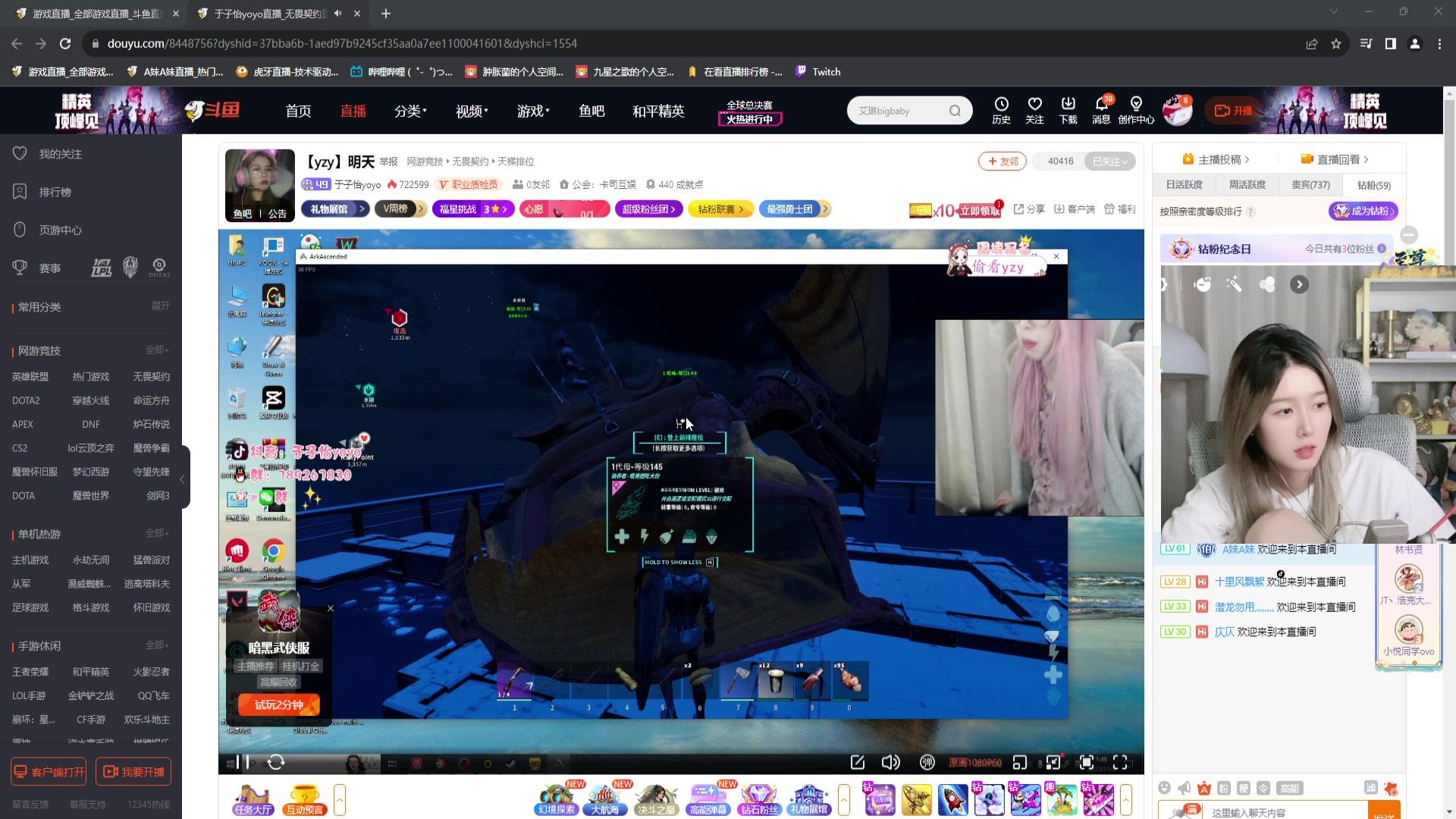Switch to the 贵宾(737) tab

(x=1310, y=185)
